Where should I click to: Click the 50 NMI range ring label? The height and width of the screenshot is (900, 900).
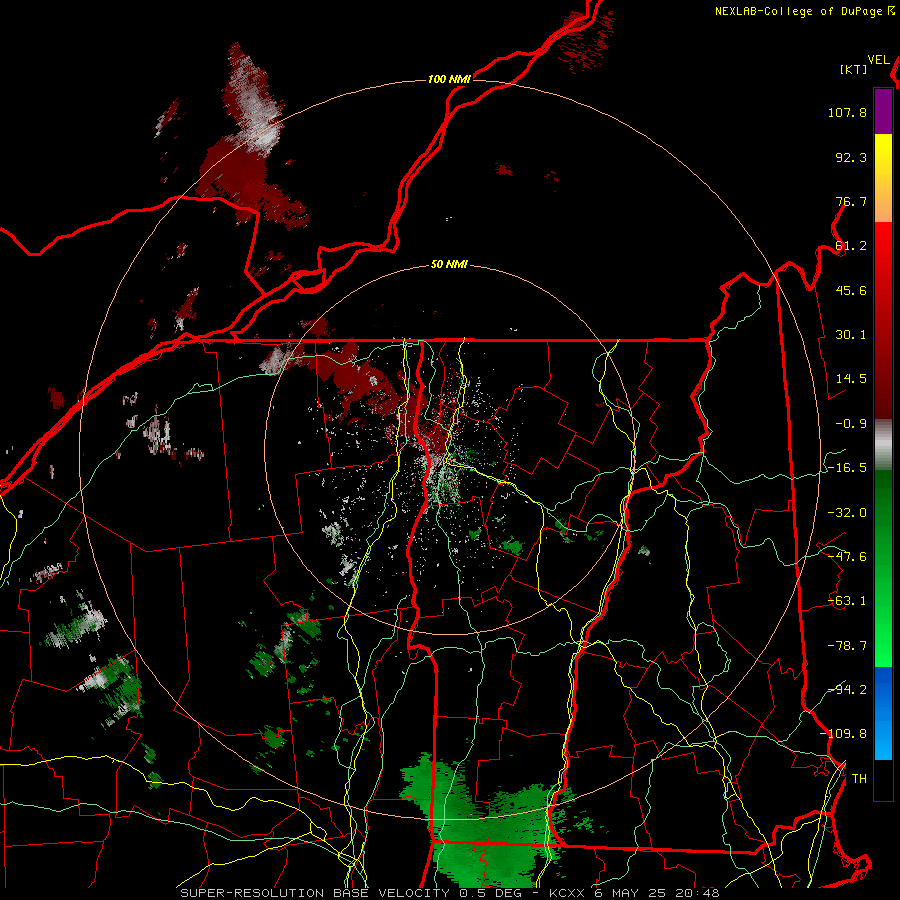pyautogui.click(x=449, y=265)
